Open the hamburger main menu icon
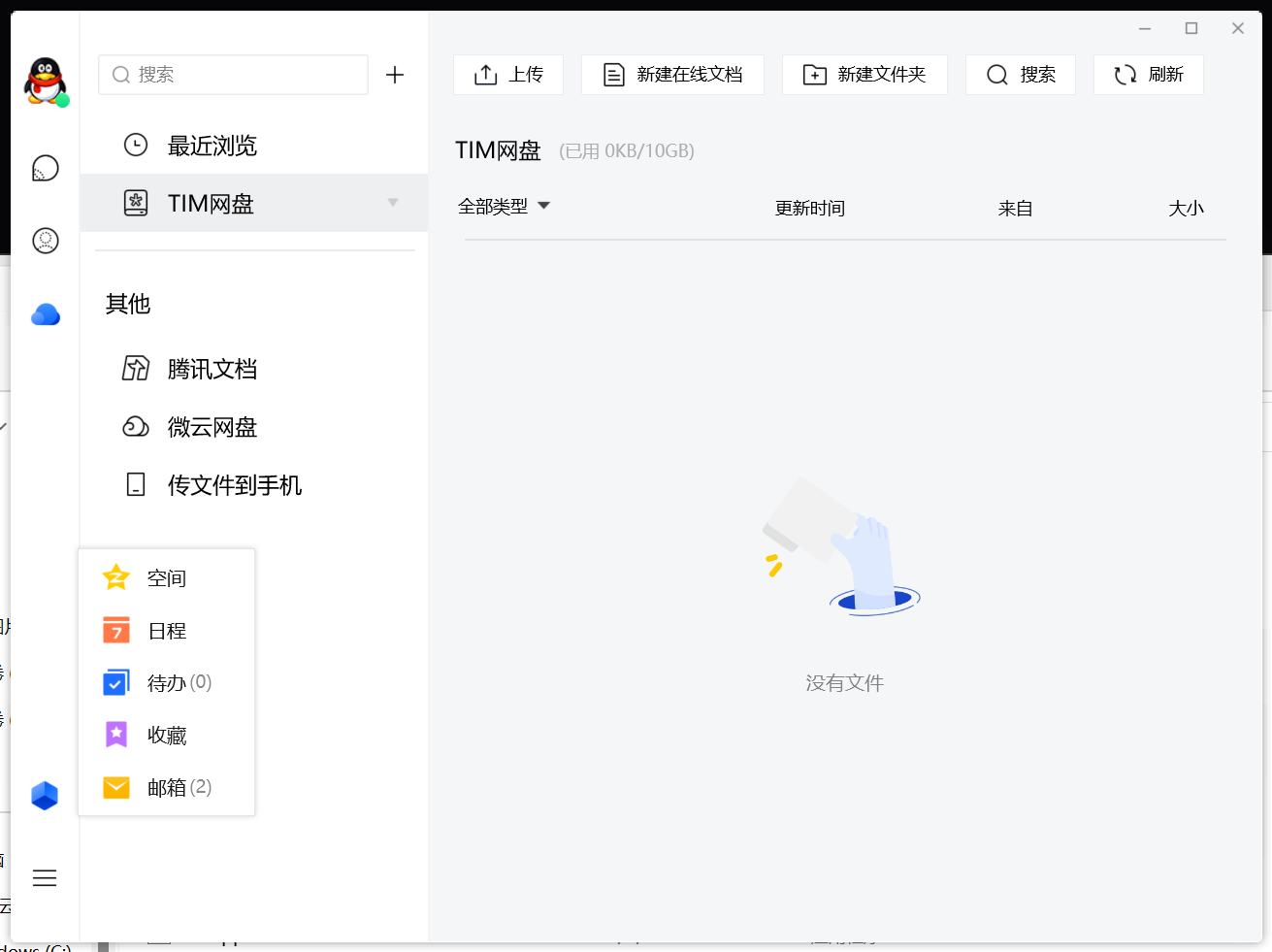This screenshot has height=952, width=1272. tap(45, 878)
